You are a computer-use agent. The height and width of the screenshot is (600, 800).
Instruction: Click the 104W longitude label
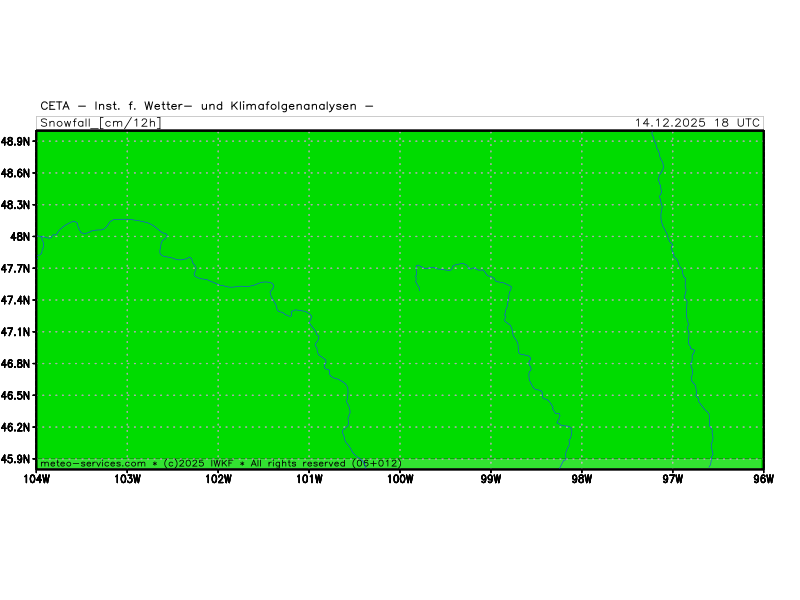pos(36,478)
